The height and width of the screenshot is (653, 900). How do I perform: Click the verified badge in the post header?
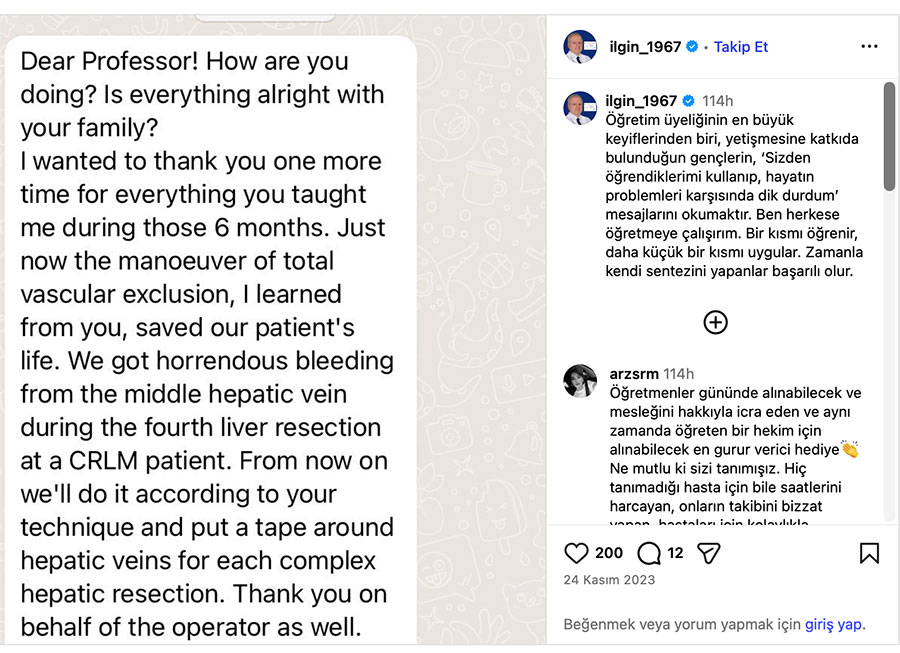[x=692, y=47]
